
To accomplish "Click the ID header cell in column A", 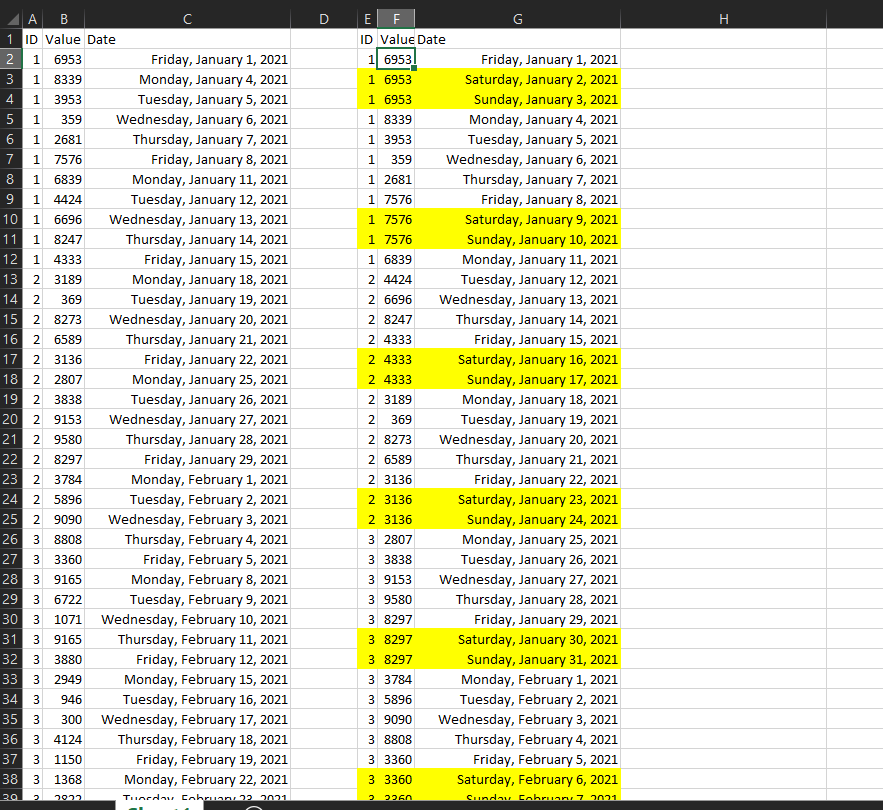I will tap(33, 39).
